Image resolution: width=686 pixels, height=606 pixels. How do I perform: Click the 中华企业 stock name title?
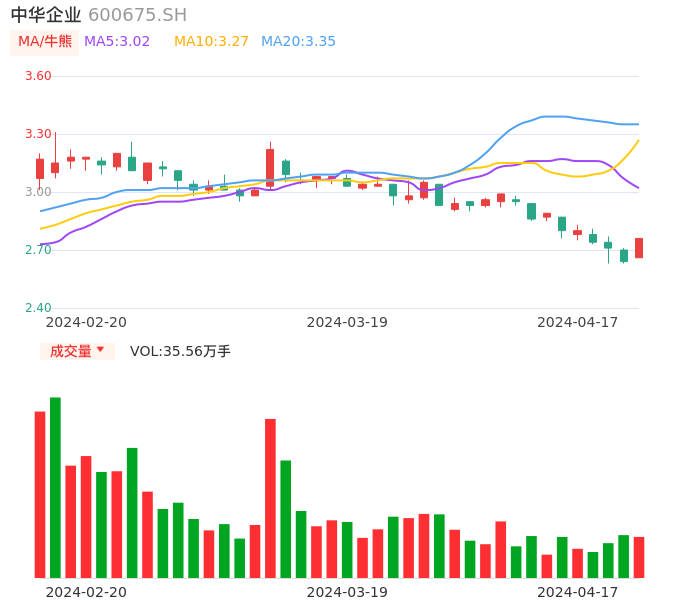(x=46, y=15)
